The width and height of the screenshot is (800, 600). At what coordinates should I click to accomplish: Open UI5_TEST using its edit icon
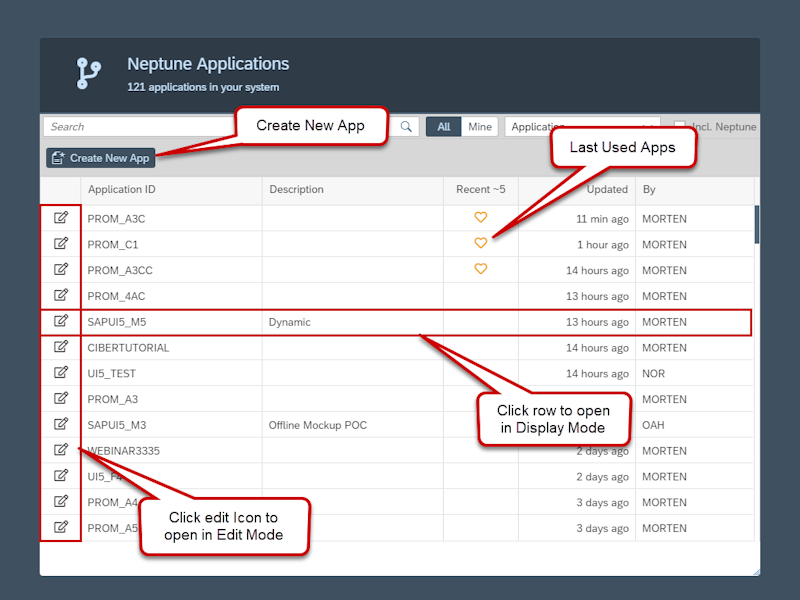[62, 373]
